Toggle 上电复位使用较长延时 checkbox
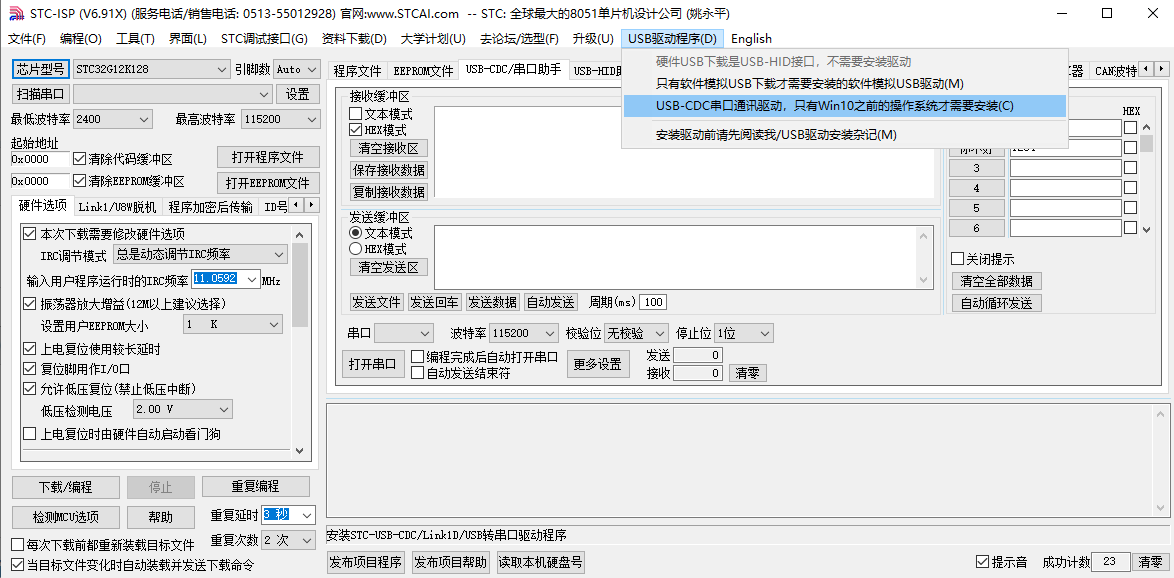 click(30, 349)
